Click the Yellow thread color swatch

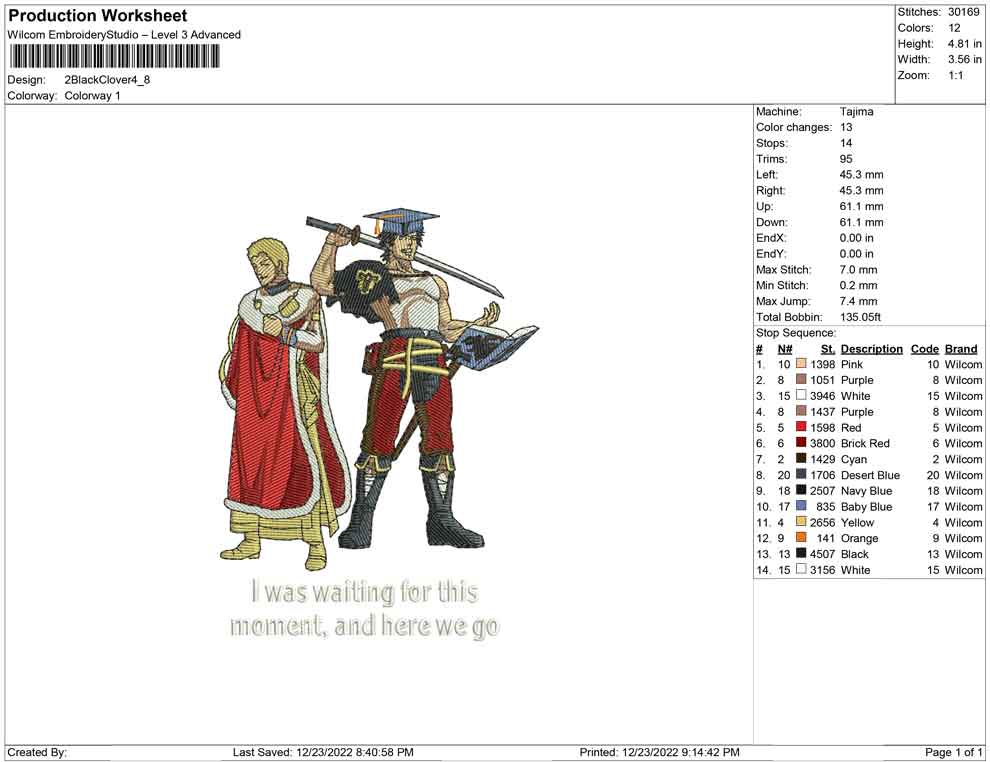801,521
